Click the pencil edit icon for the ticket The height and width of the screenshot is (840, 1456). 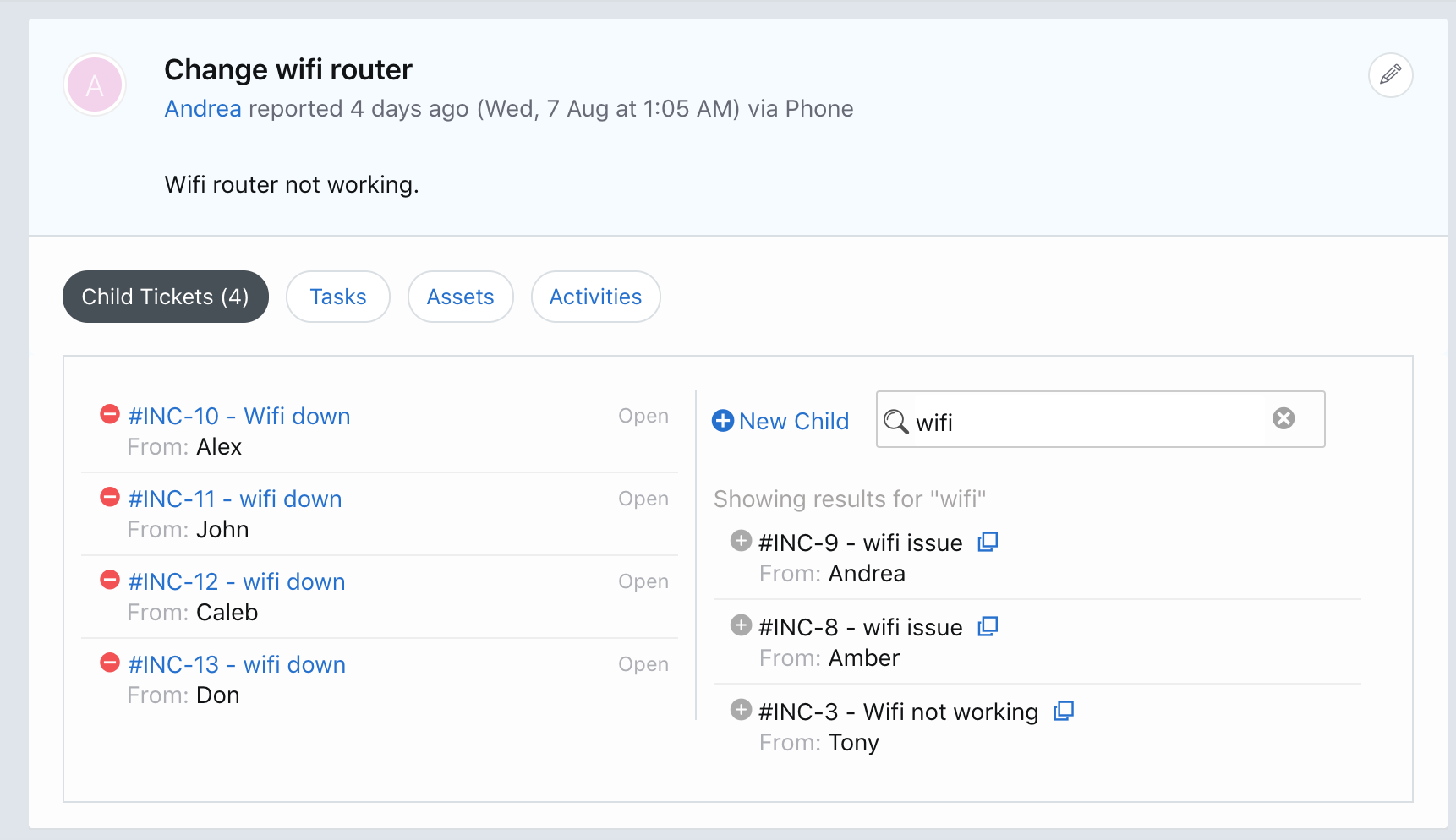(x=1391, y=75)
